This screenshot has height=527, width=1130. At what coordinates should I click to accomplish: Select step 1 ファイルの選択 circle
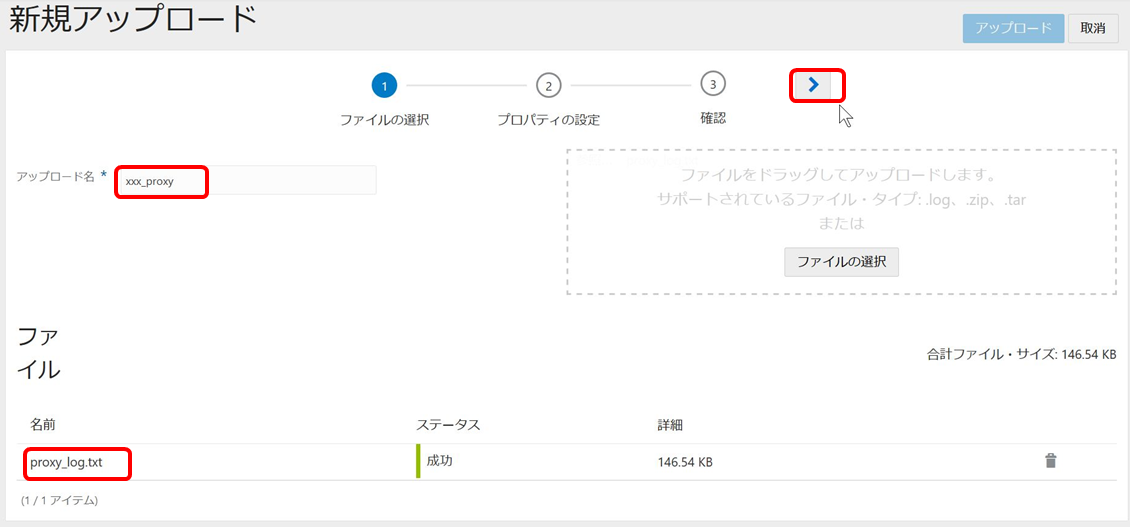[384, 85]
